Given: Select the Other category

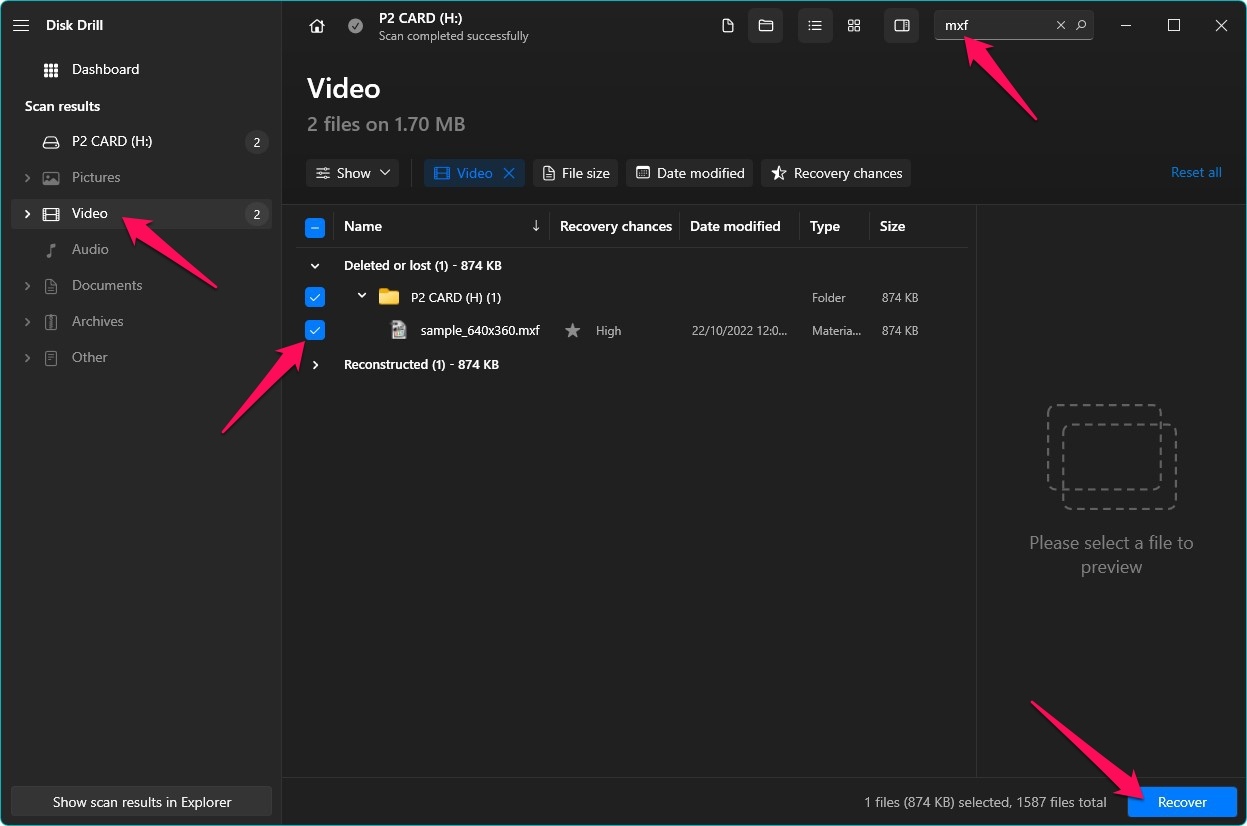Looking at the screenshot, I should click(x=141, y=358).
